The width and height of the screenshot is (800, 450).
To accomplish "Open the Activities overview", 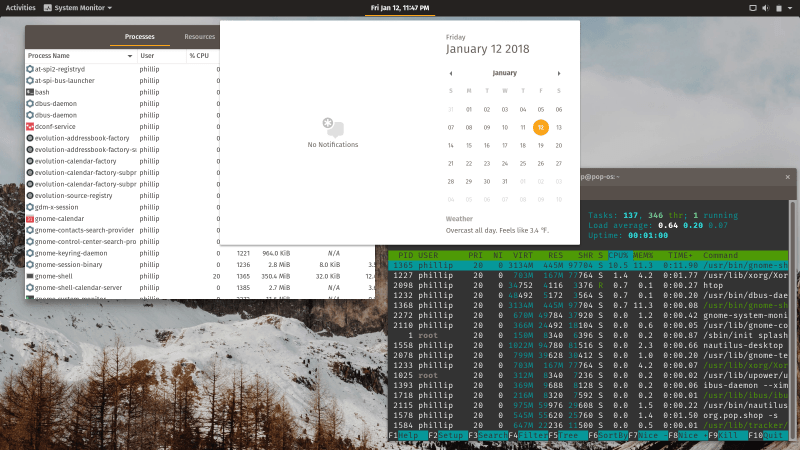I will (20, 8).
